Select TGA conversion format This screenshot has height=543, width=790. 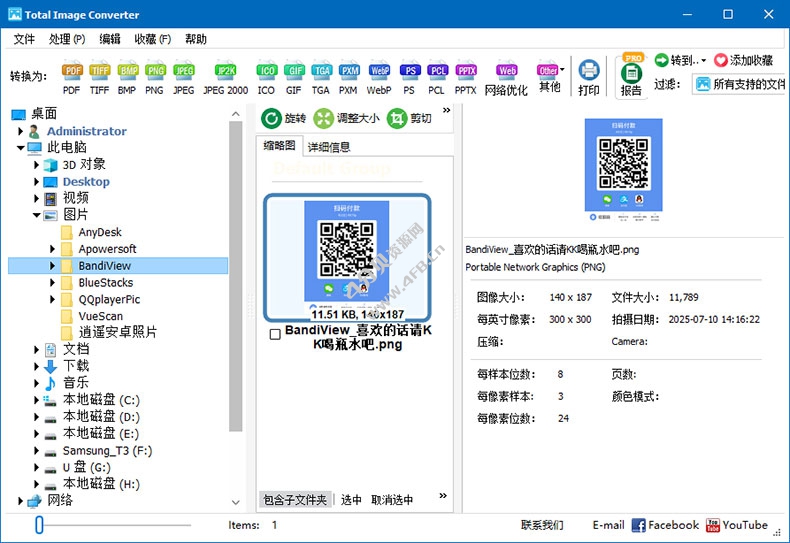(x=320, y=77)
